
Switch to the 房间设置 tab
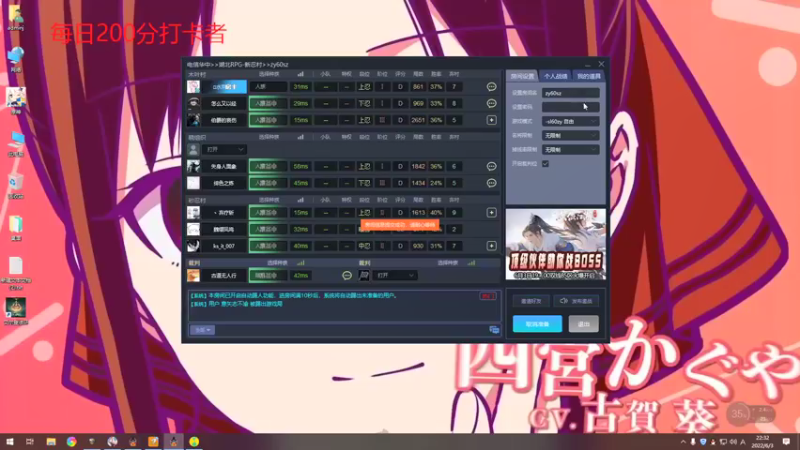coord(522,76)
